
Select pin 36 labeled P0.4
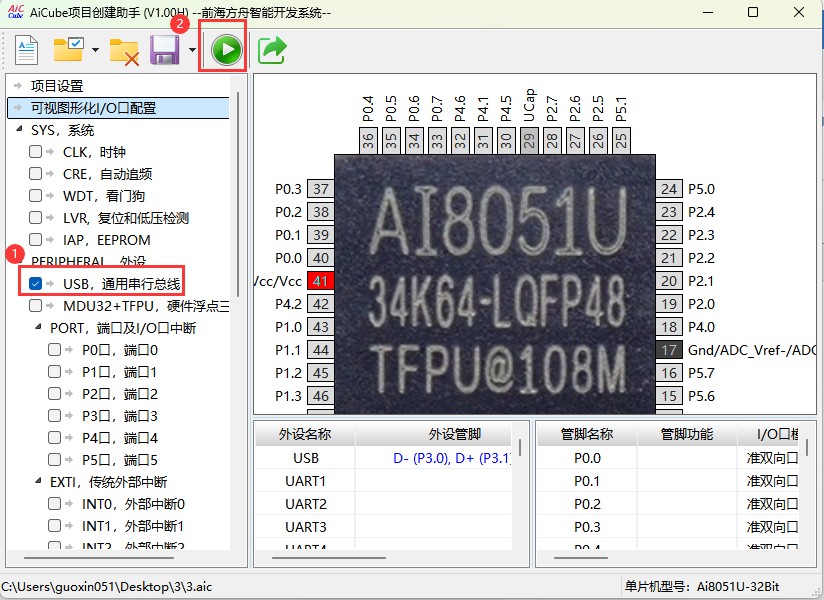[x=368, y=141]
